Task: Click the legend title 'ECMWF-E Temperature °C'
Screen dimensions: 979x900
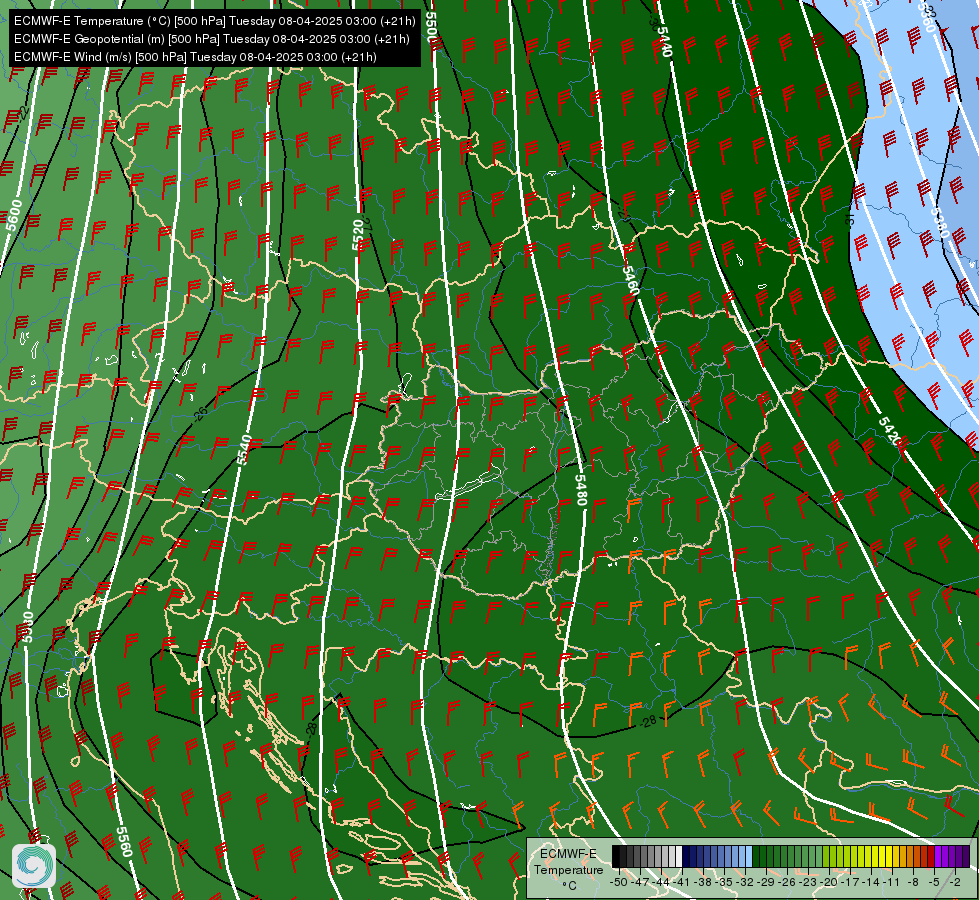Action: click(x=568, y=869)
